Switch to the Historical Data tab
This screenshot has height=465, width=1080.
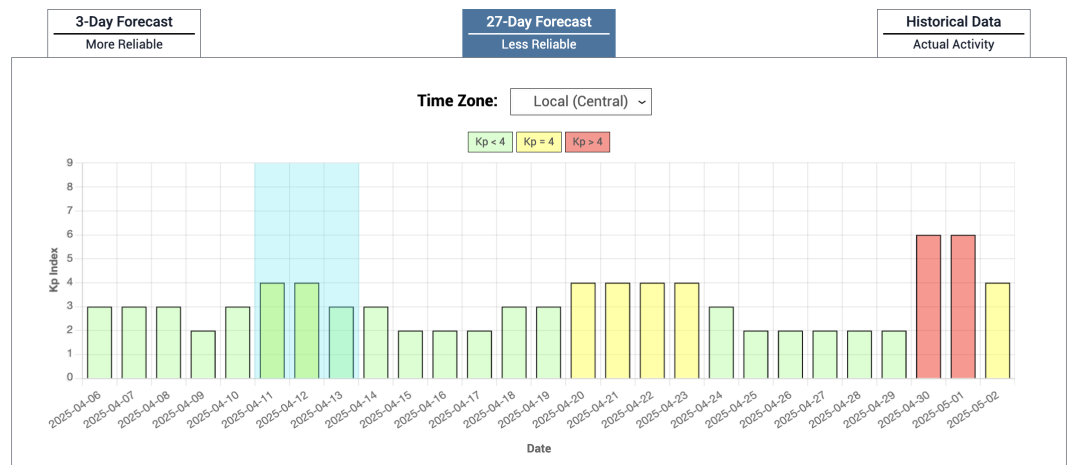(953, 32)
